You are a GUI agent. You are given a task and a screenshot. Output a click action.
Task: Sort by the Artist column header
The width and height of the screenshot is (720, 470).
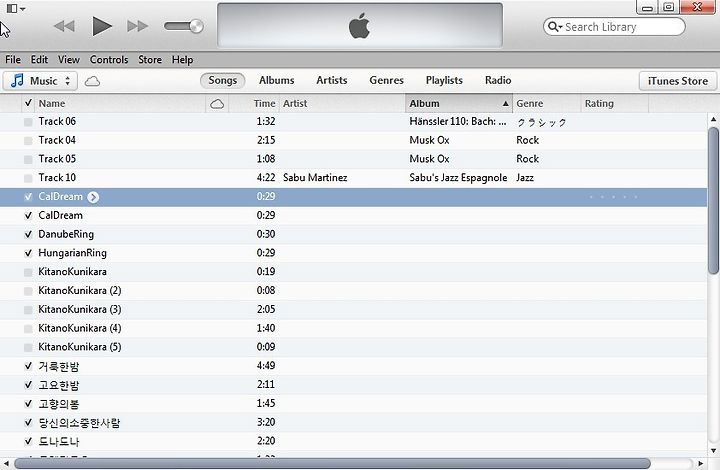click(342, 104)
